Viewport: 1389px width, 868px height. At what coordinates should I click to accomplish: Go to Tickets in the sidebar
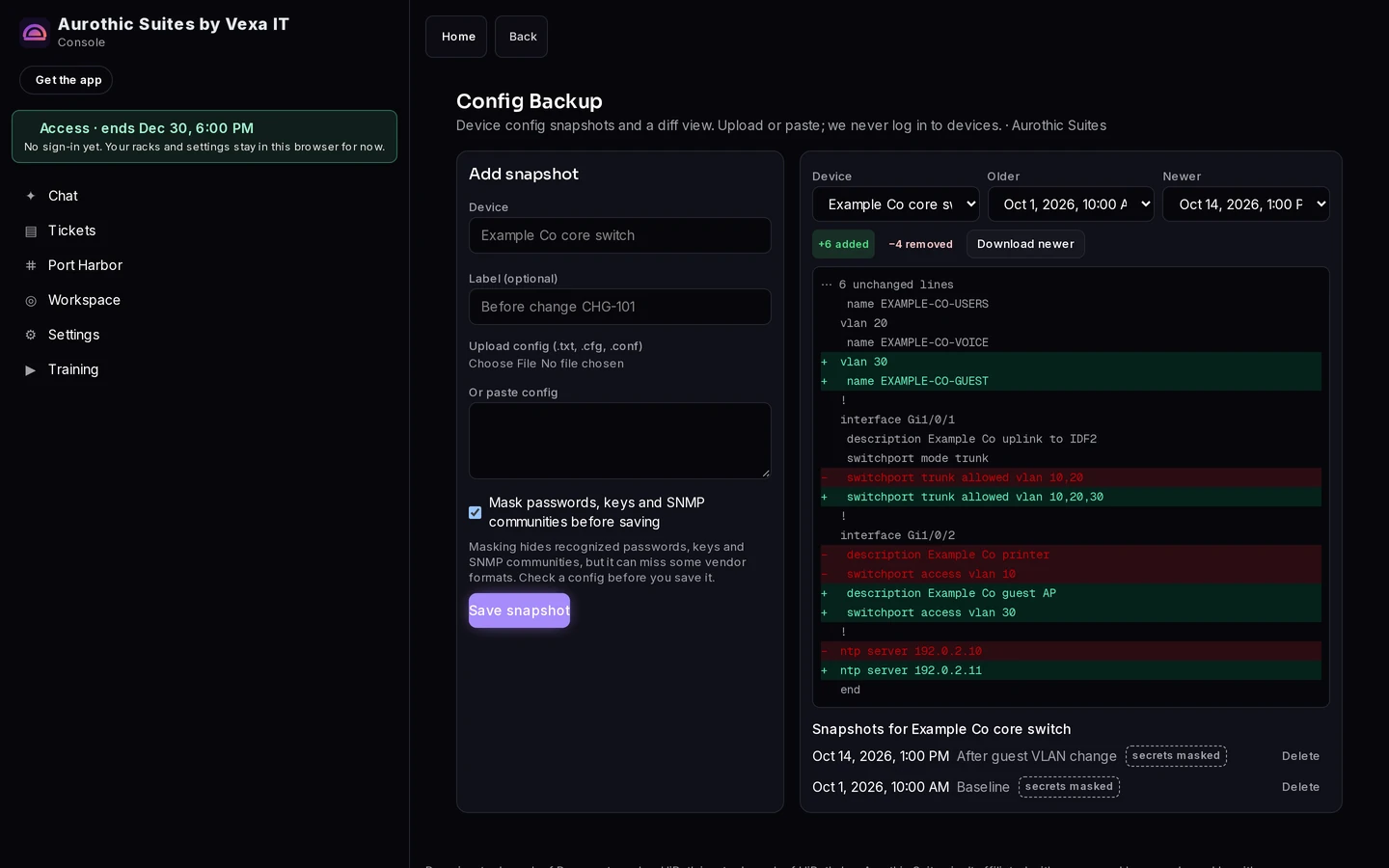[204, 231]
